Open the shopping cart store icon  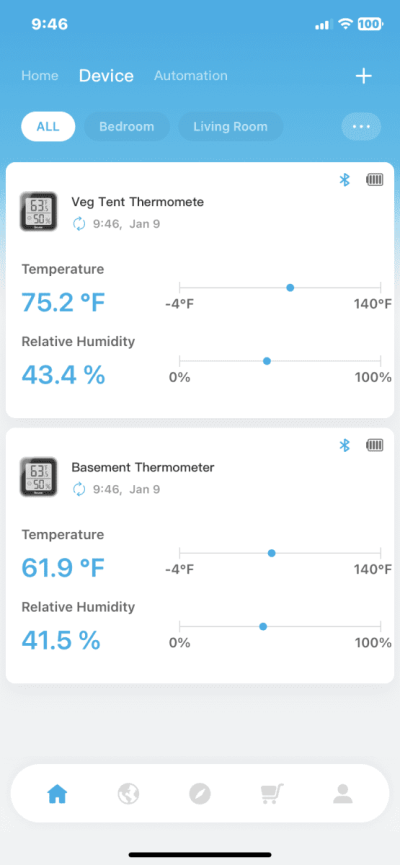pos(271,794)
